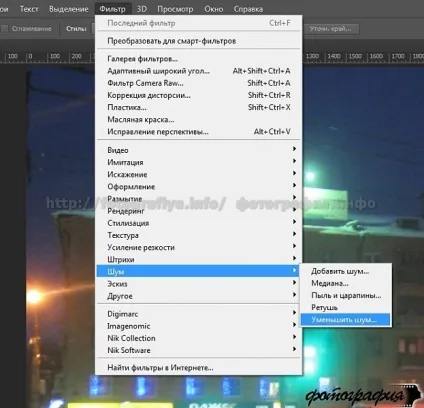
Task: Expand the Размытие filter submenu
Action: tap(199, 199)
